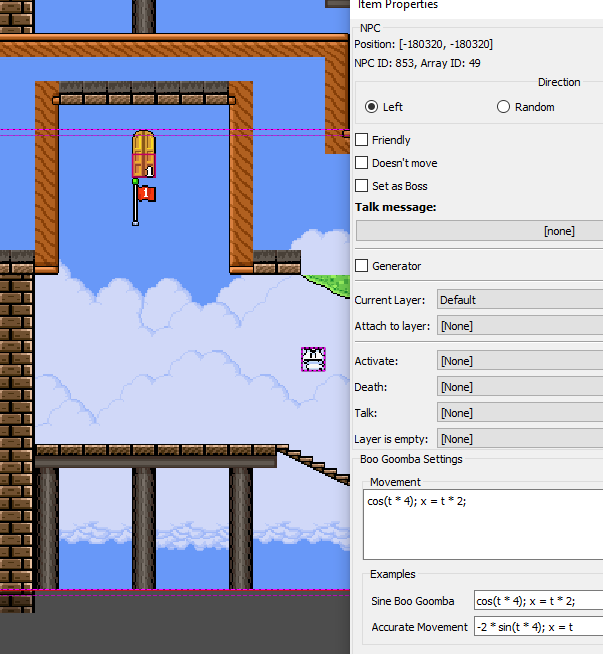
Task: Select the red checkpoint flag marked 1
Action: [x=144, y=203]
